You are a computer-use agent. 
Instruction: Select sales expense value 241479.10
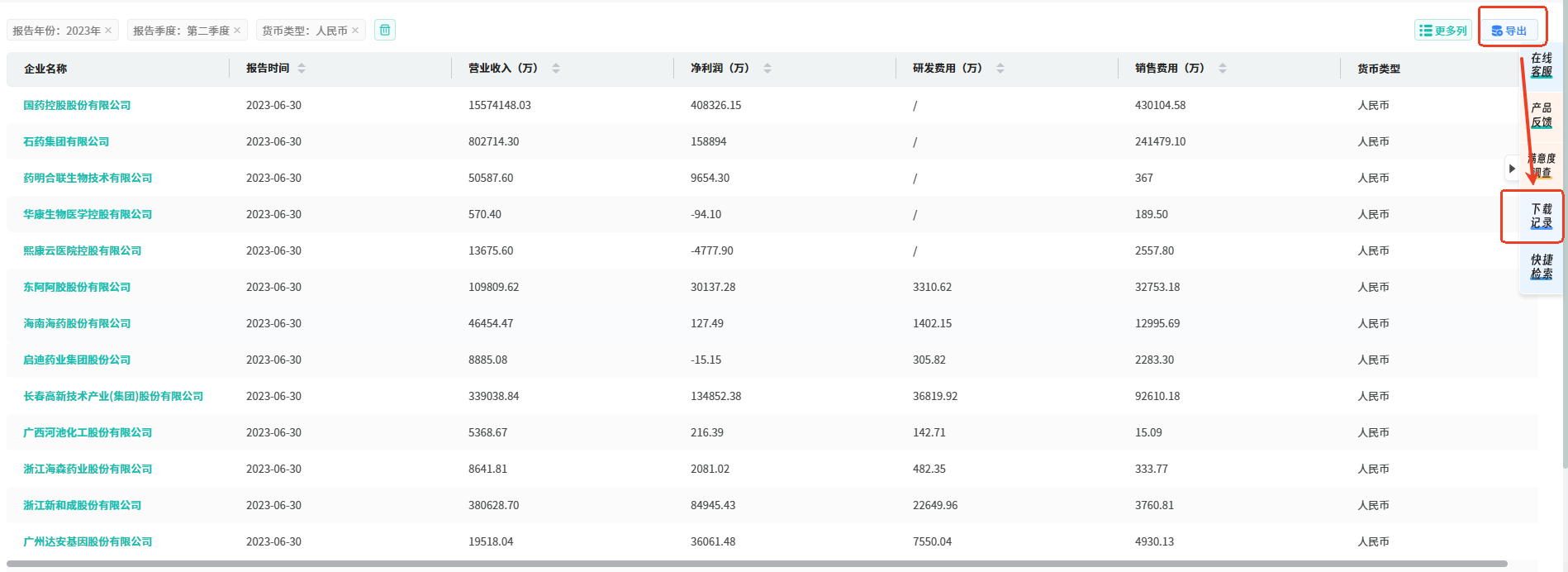(x=1161, y=141)
